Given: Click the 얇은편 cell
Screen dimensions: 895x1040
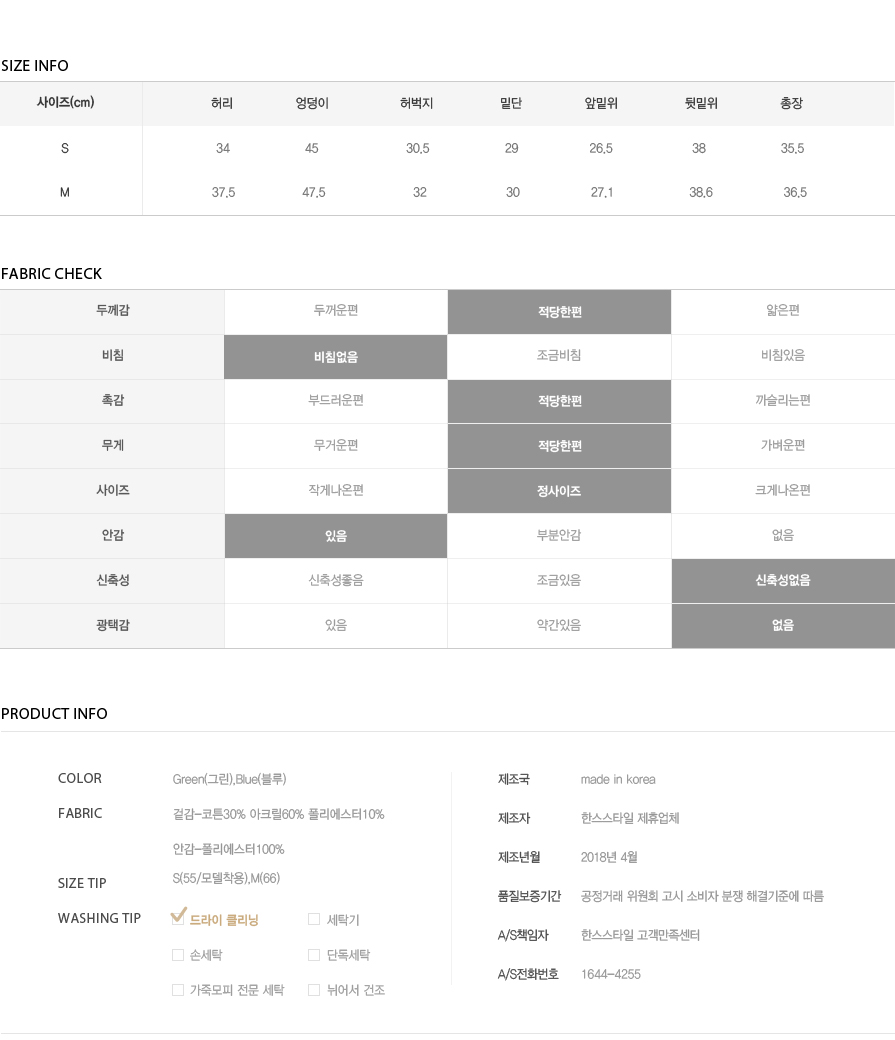Looking at the screenshot, I should coord(783,310).
